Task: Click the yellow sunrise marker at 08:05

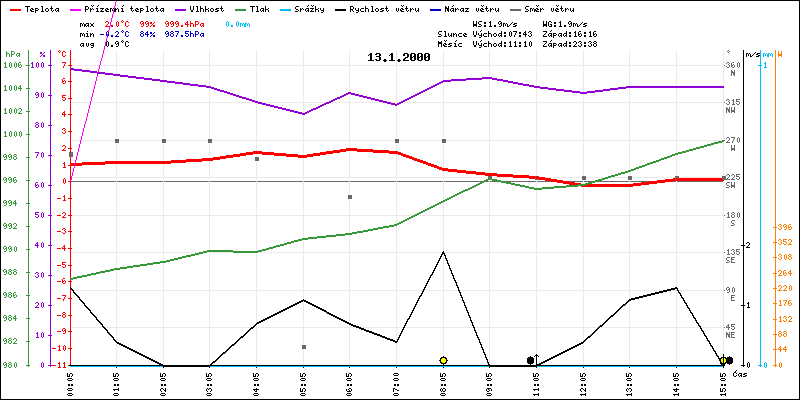Action: click(x=443, y=360)
